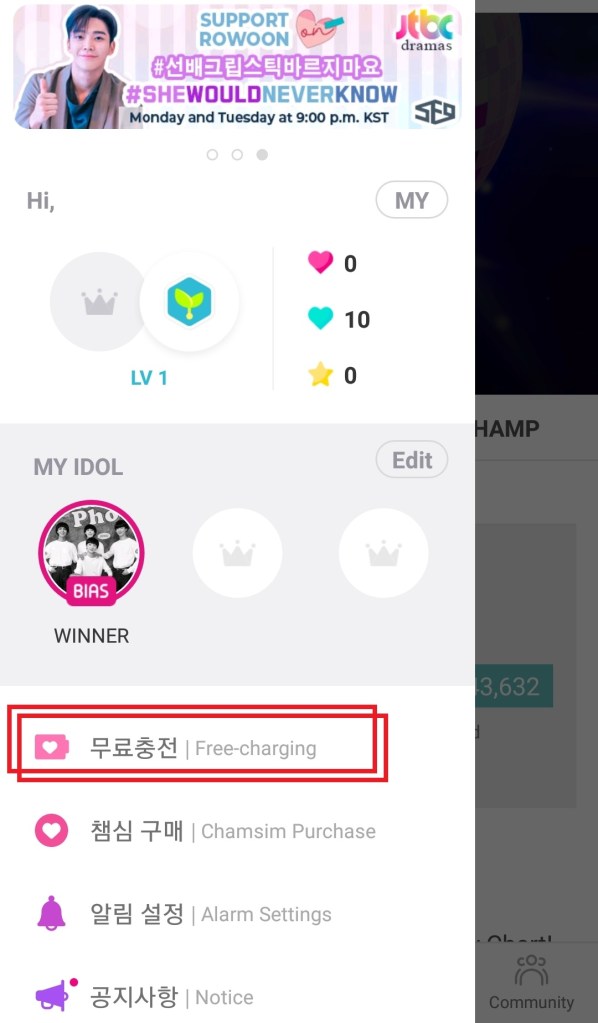
Task: Tap the yellow star count icon
Action: pyautogui.click(x=320, y=374)
